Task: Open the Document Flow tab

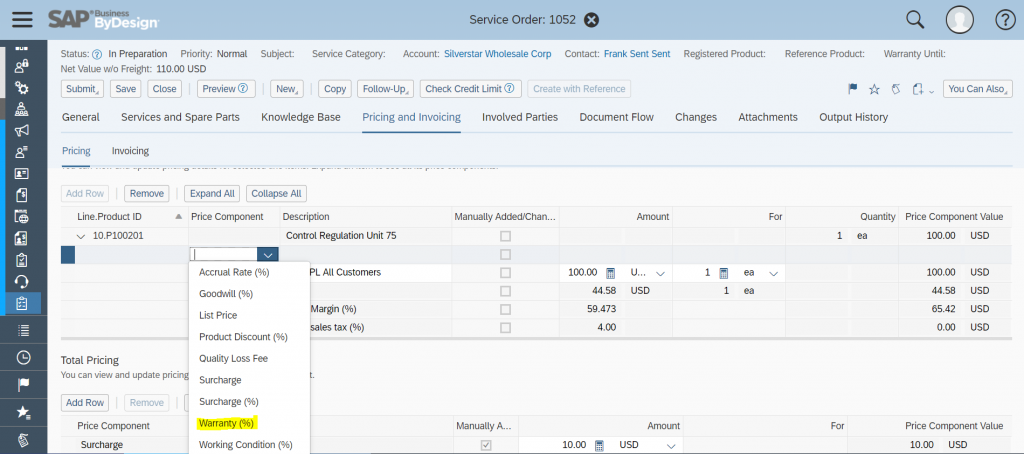Action: (616, 118)
